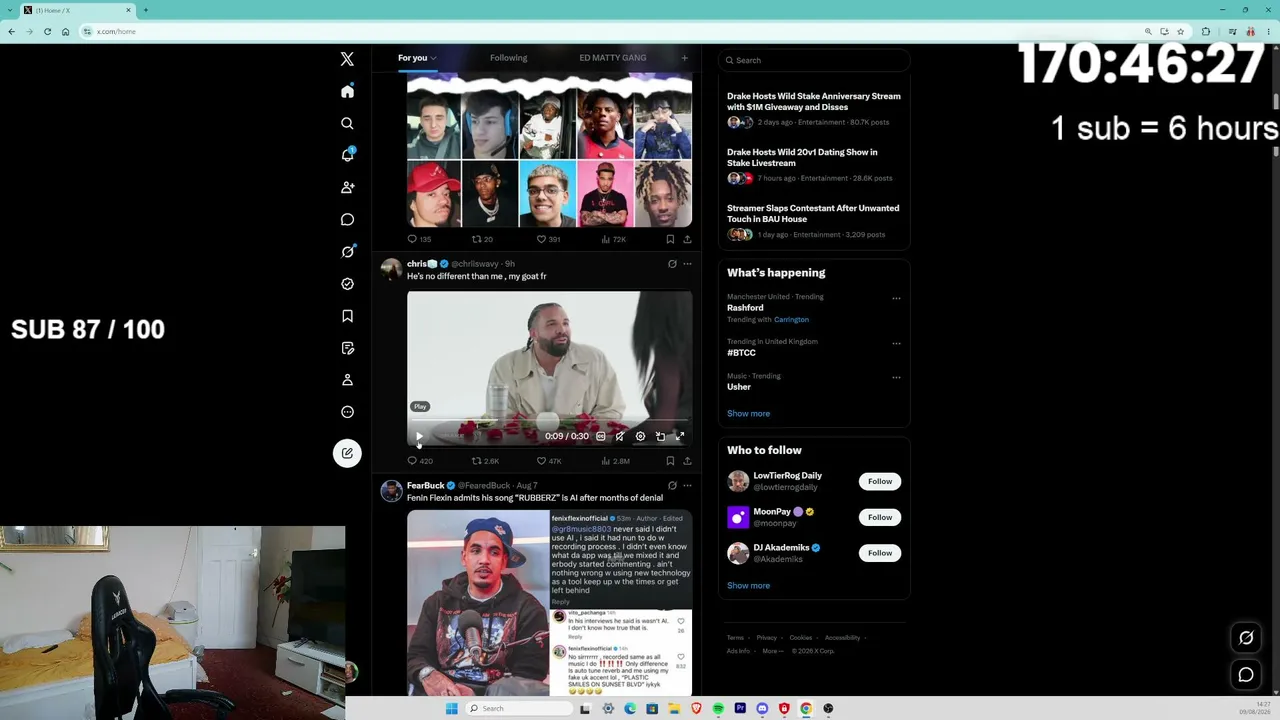Unmute the Drake video
Viewport: 1280px width, 720px height.
tap(620, 436)
